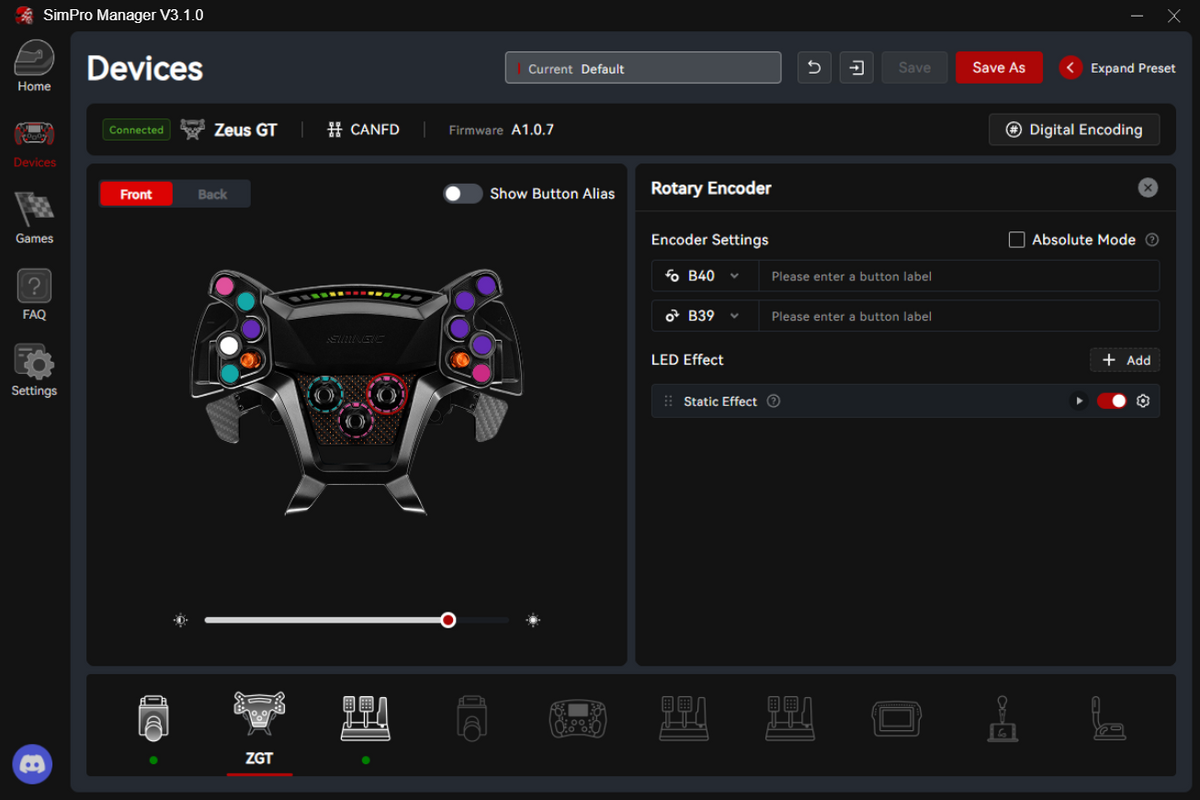This screenshot has width=1200, height=800.
Task: Click the Expand Preset label
Action: tap(1133, 68)
